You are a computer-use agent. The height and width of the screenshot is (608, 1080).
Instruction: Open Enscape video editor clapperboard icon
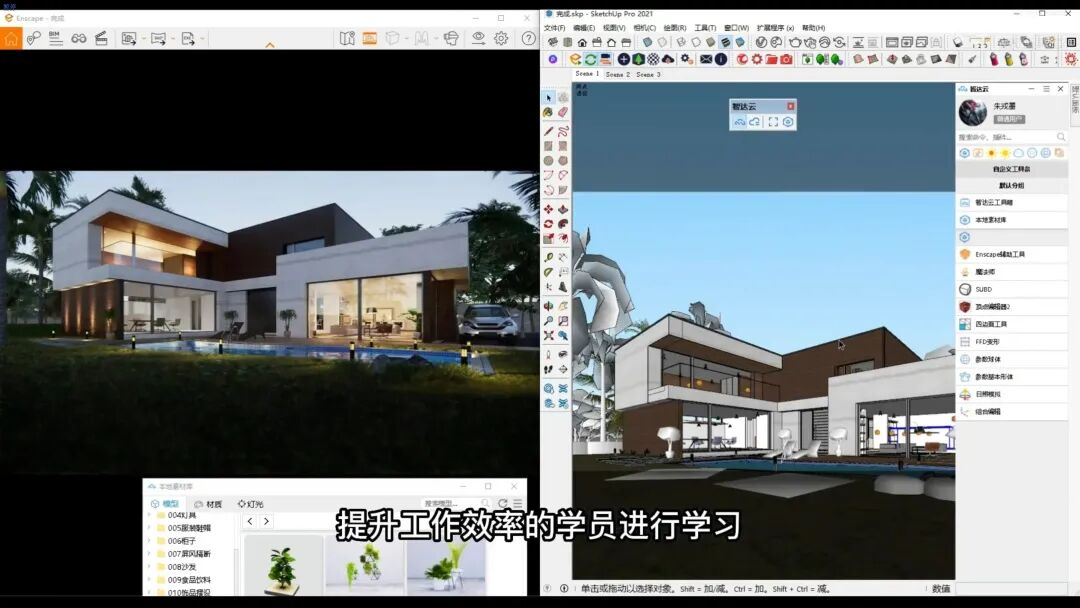tap(101, 39)
